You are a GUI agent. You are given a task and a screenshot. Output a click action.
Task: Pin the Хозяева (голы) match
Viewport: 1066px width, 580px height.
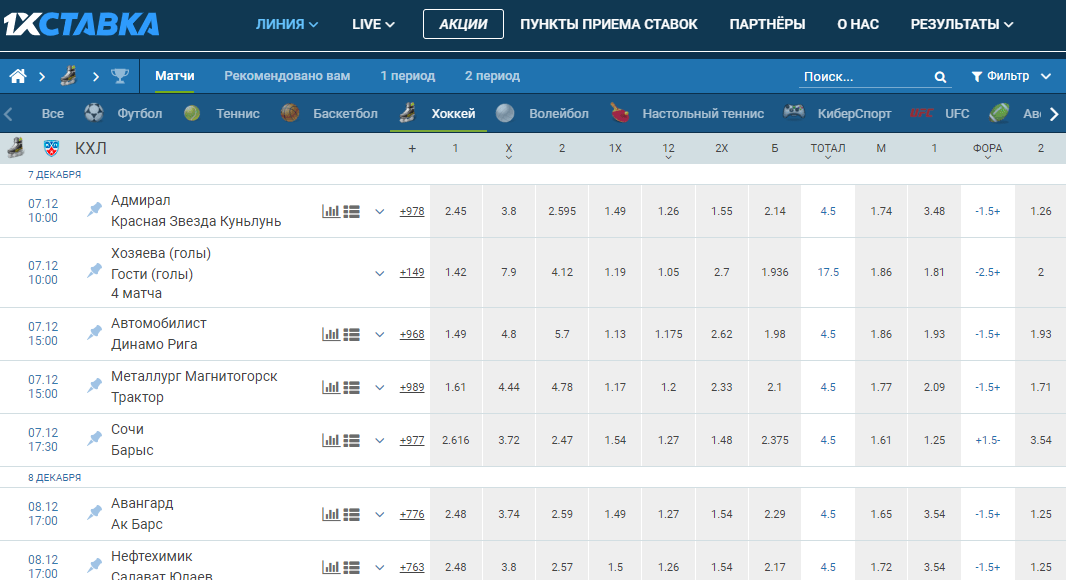click(x=94, y=272)
